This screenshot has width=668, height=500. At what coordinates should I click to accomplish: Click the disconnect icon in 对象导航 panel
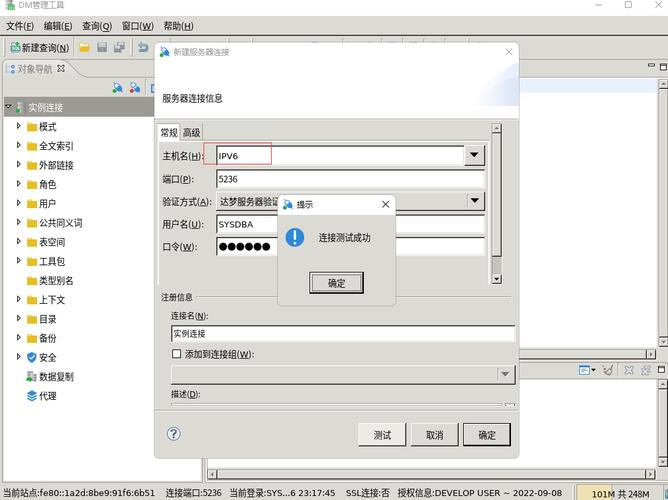(135, 88)
